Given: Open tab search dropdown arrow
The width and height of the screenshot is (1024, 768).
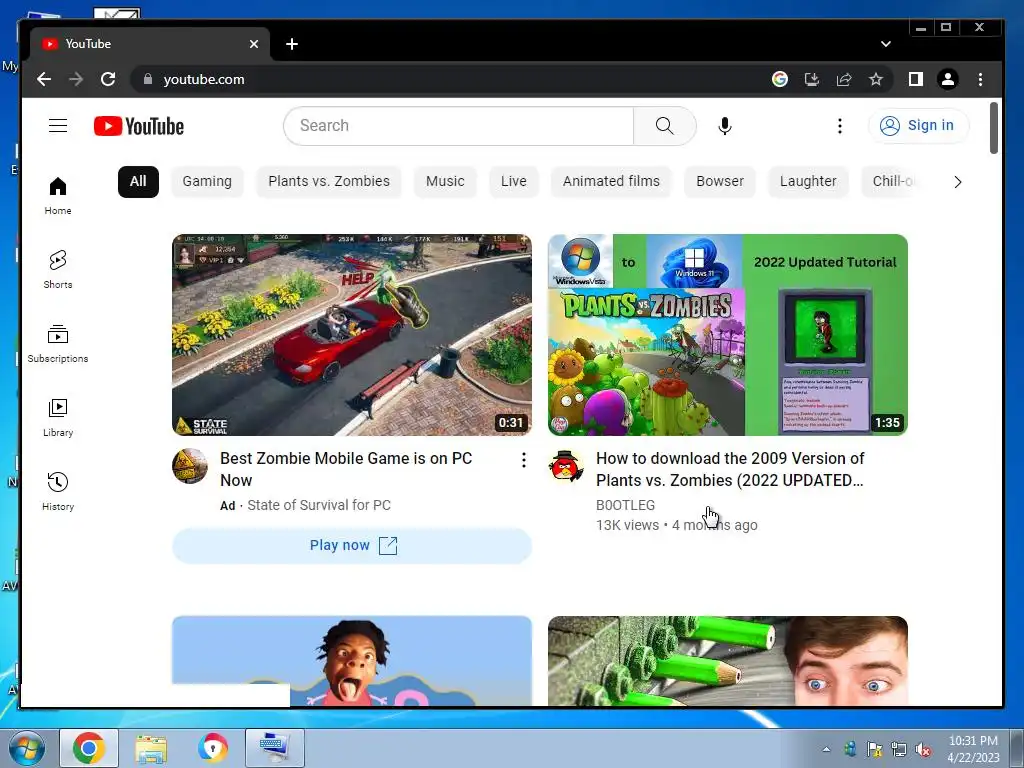Looking at the screenshot, I should [x=886, y=44].
